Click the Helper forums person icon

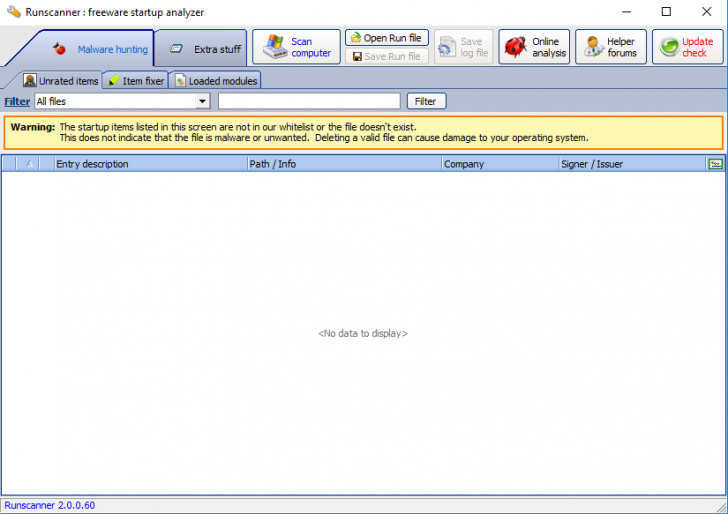[x=592, y=46]
